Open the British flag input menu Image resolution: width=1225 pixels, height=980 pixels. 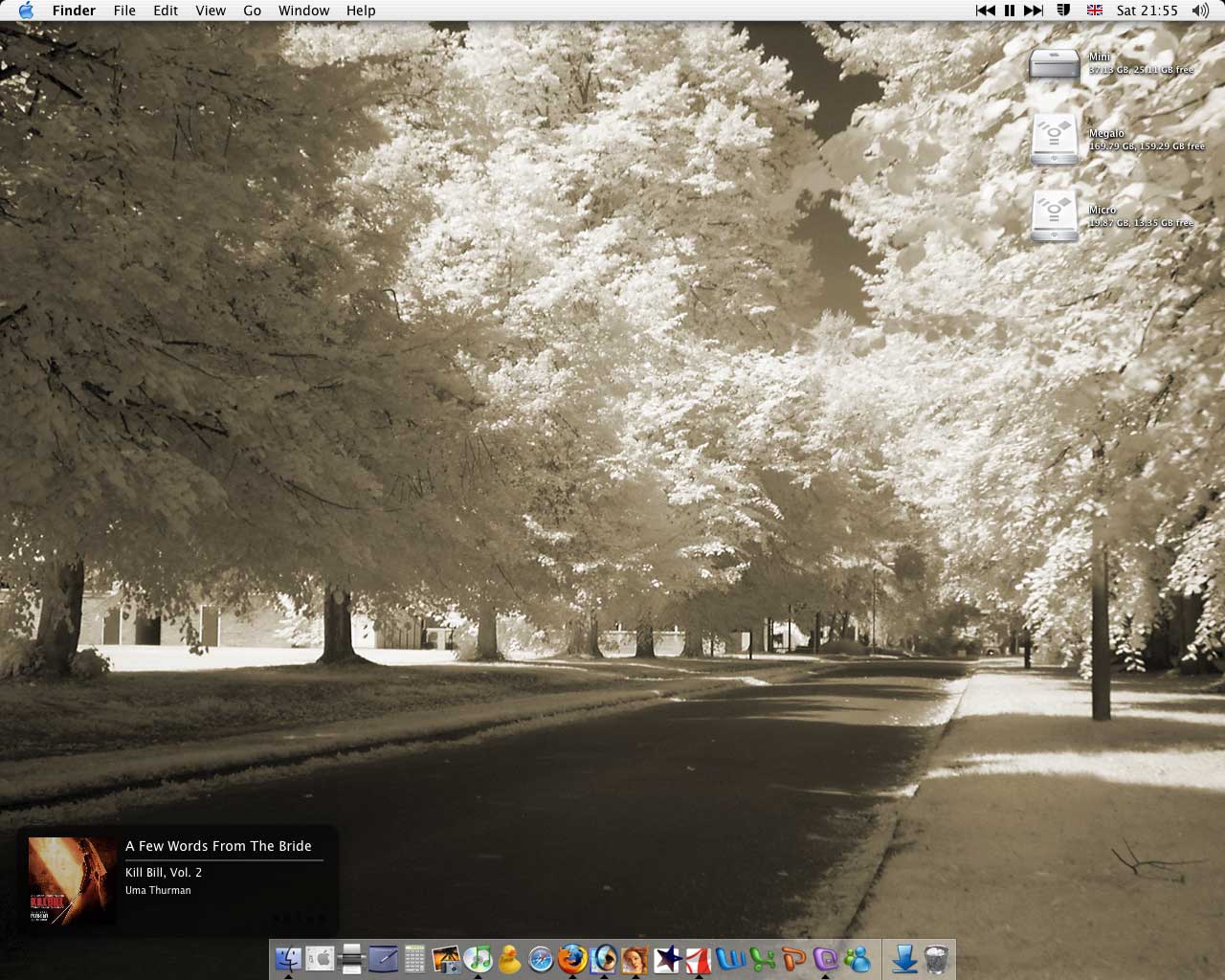(x=1095, y=11)
